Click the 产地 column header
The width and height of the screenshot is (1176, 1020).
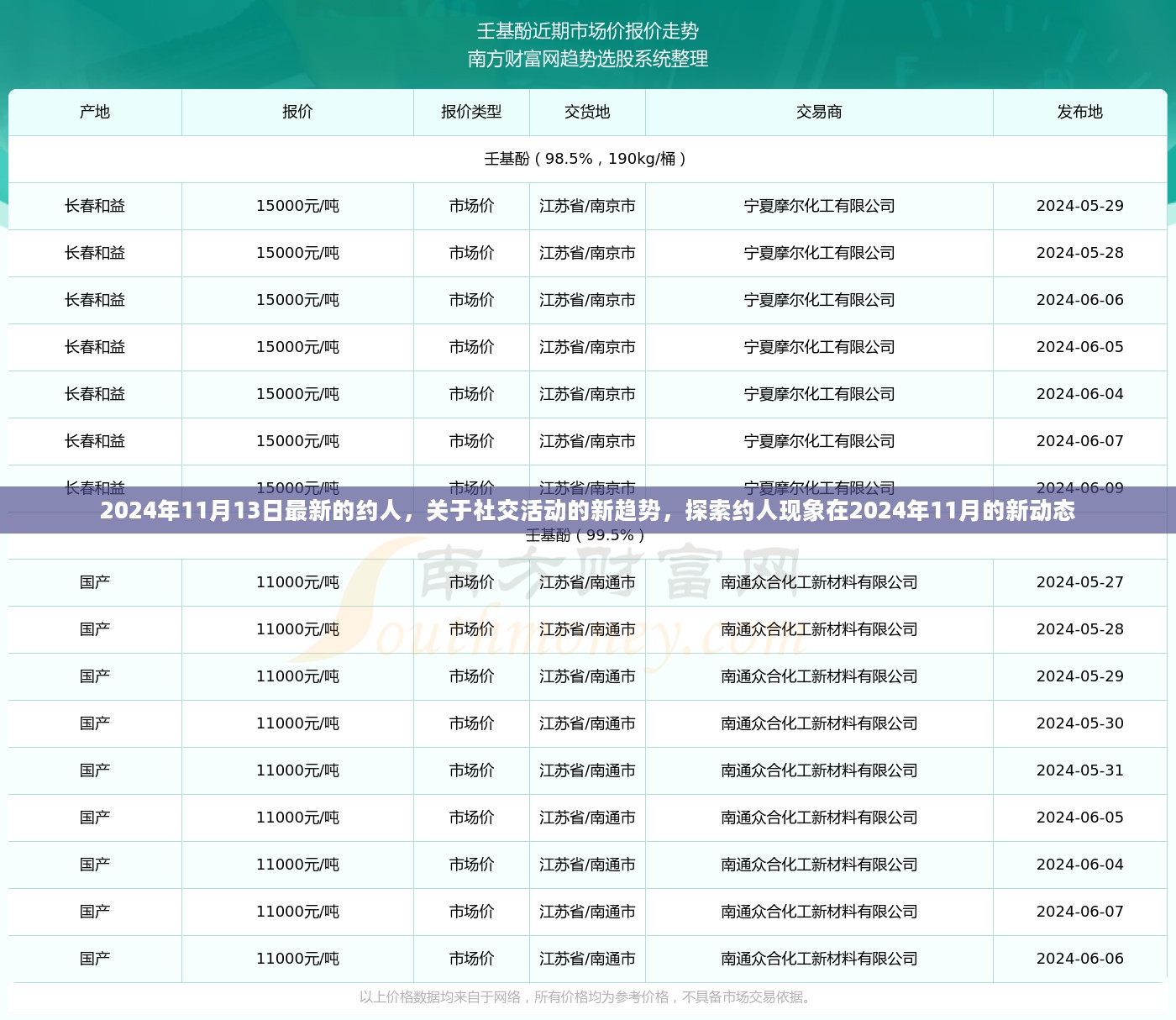95,112
